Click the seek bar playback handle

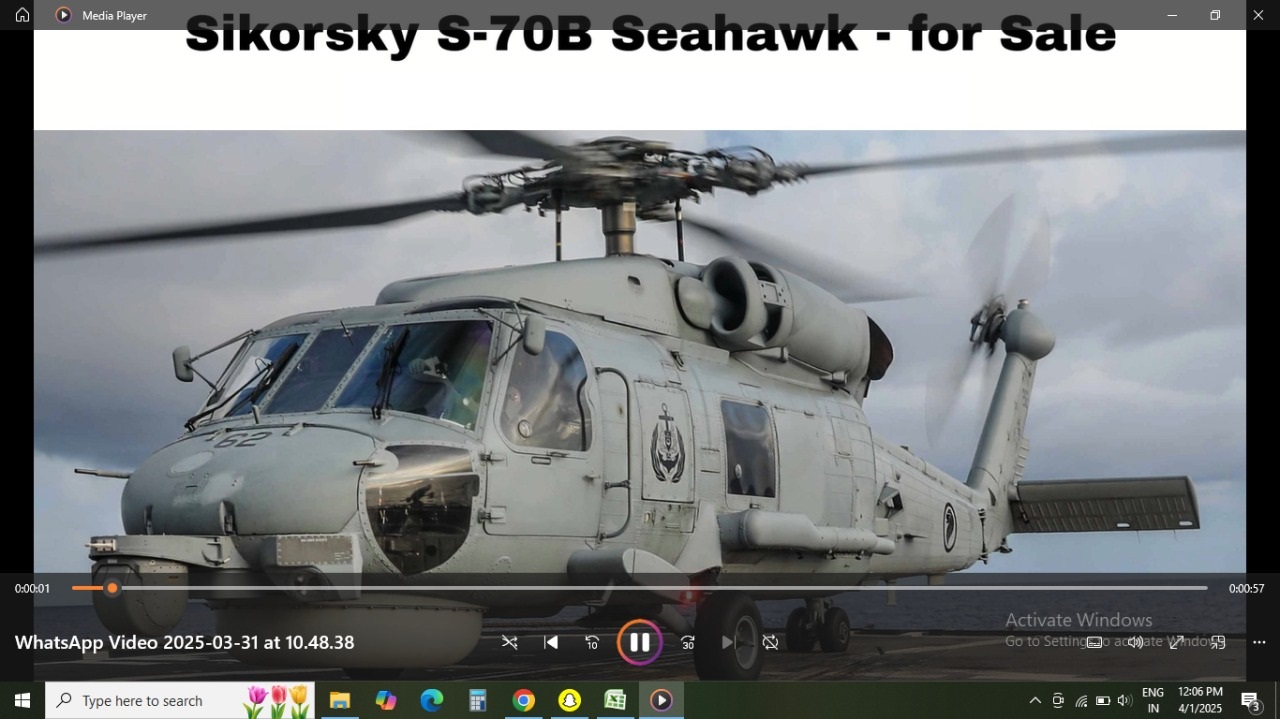coord(112,588)
